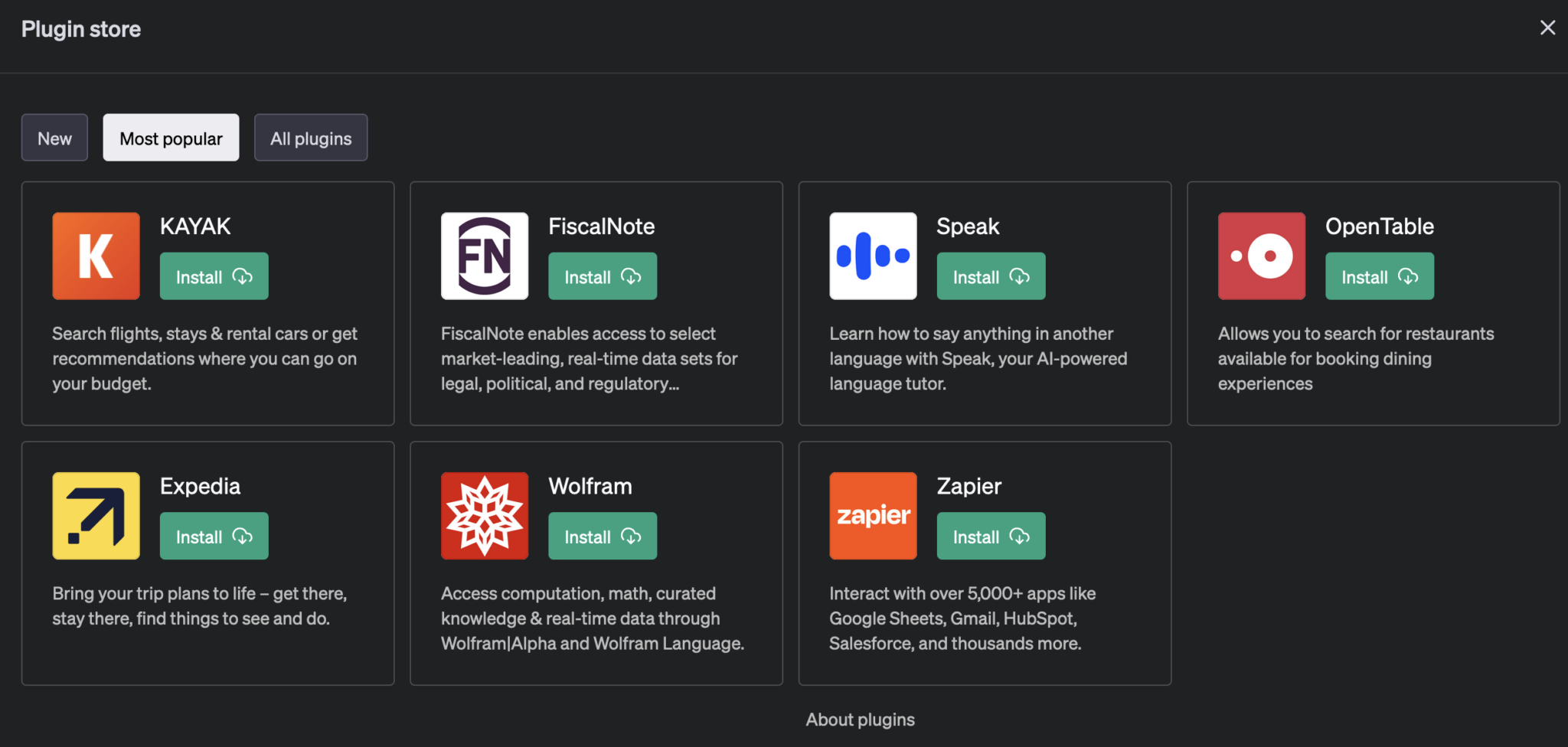Click the KAYAK plugin icon
Image resolution: width=1568 pixels, height=747 pixels.
96,256
